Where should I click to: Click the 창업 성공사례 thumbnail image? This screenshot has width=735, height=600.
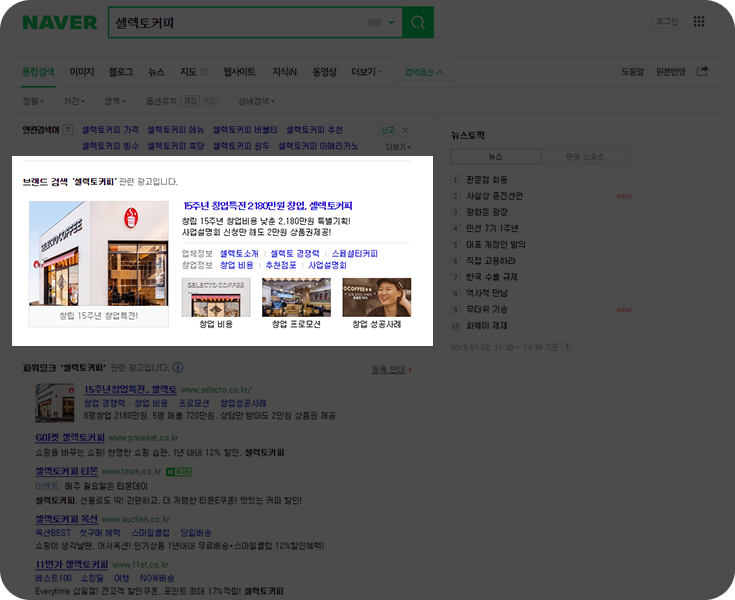[377, 298]
